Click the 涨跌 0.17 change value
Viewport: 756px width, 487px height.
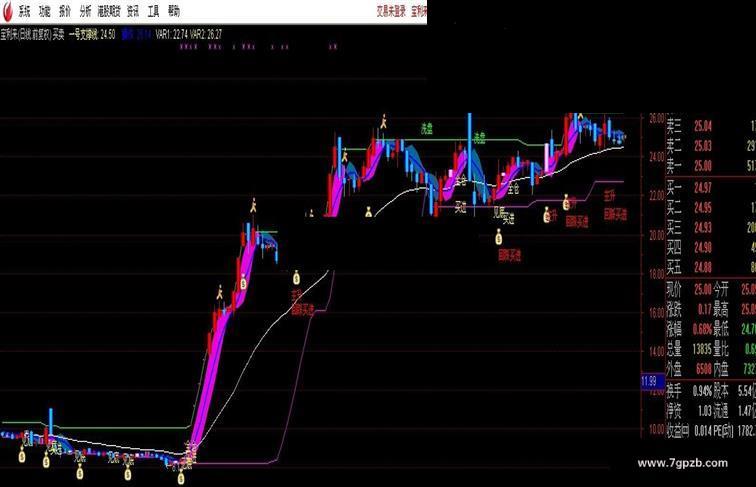pos(704,309)
